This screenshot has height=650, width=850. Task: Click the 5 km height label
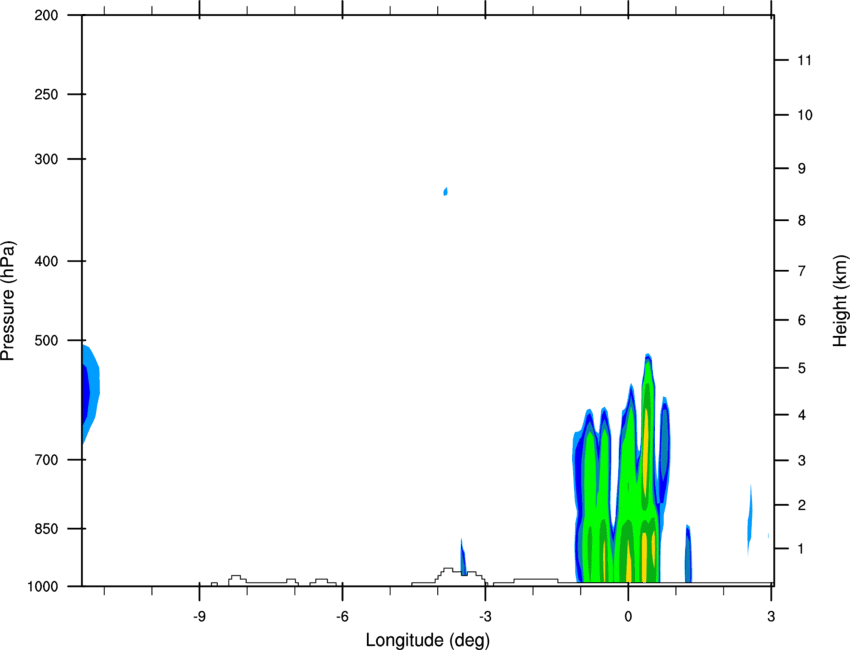tap(802, 369)
